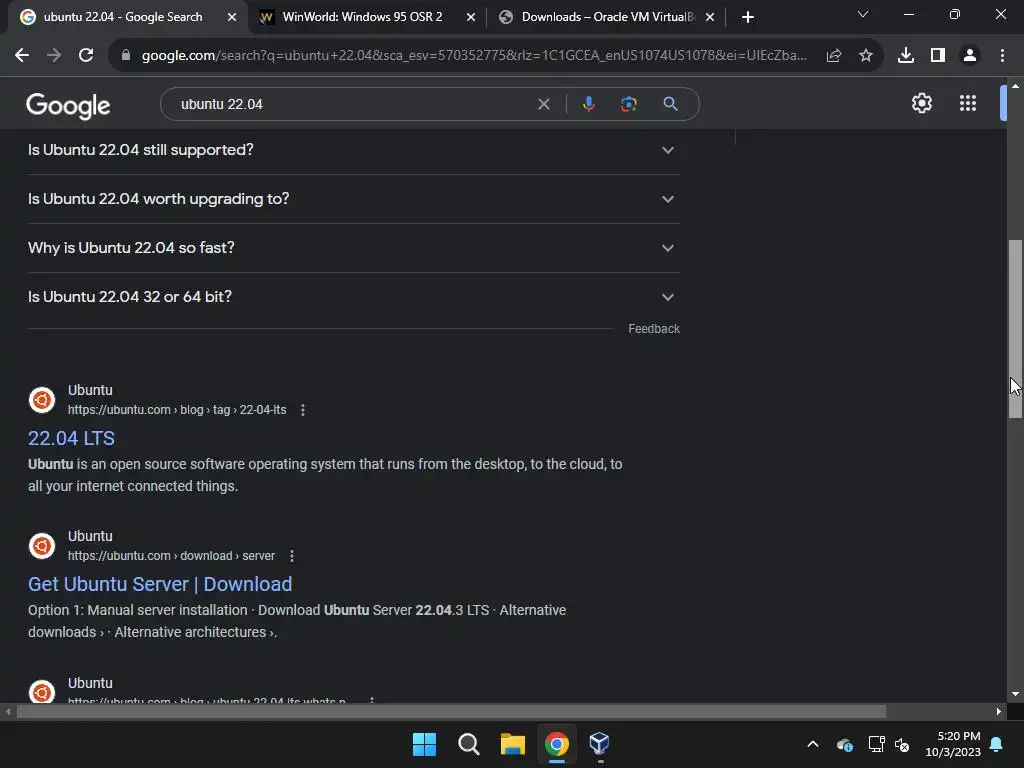Image resolution: width=1024 pixels, height=768 pixels.
Task: Show hidden system tray icons
Action: coord(813,744)
